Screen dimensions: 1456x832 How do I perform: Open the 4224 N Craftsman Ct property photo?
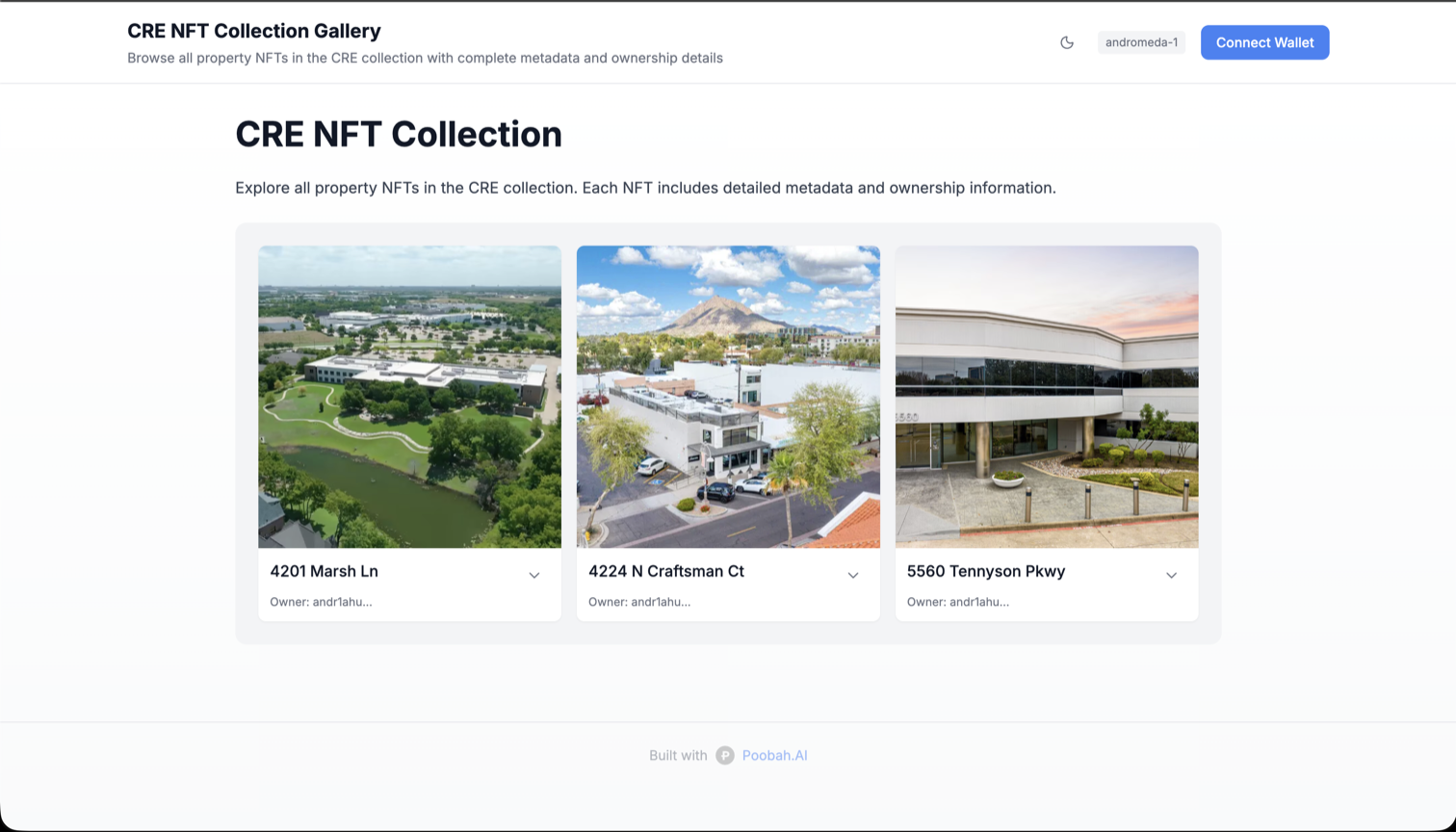click(728, 397)
